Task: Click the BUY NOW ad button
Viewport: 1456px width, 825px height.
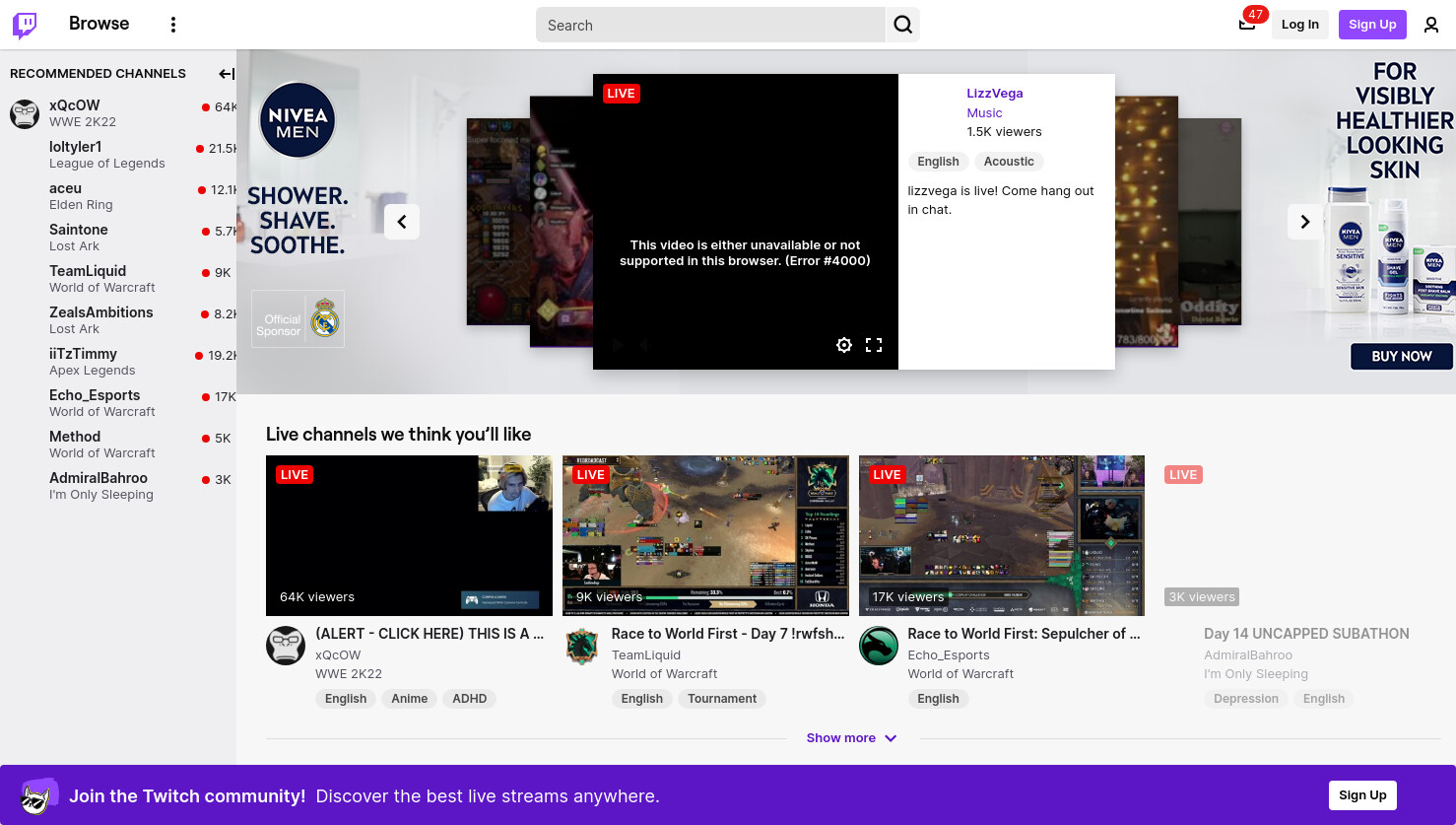Action: coord(1402,356)
